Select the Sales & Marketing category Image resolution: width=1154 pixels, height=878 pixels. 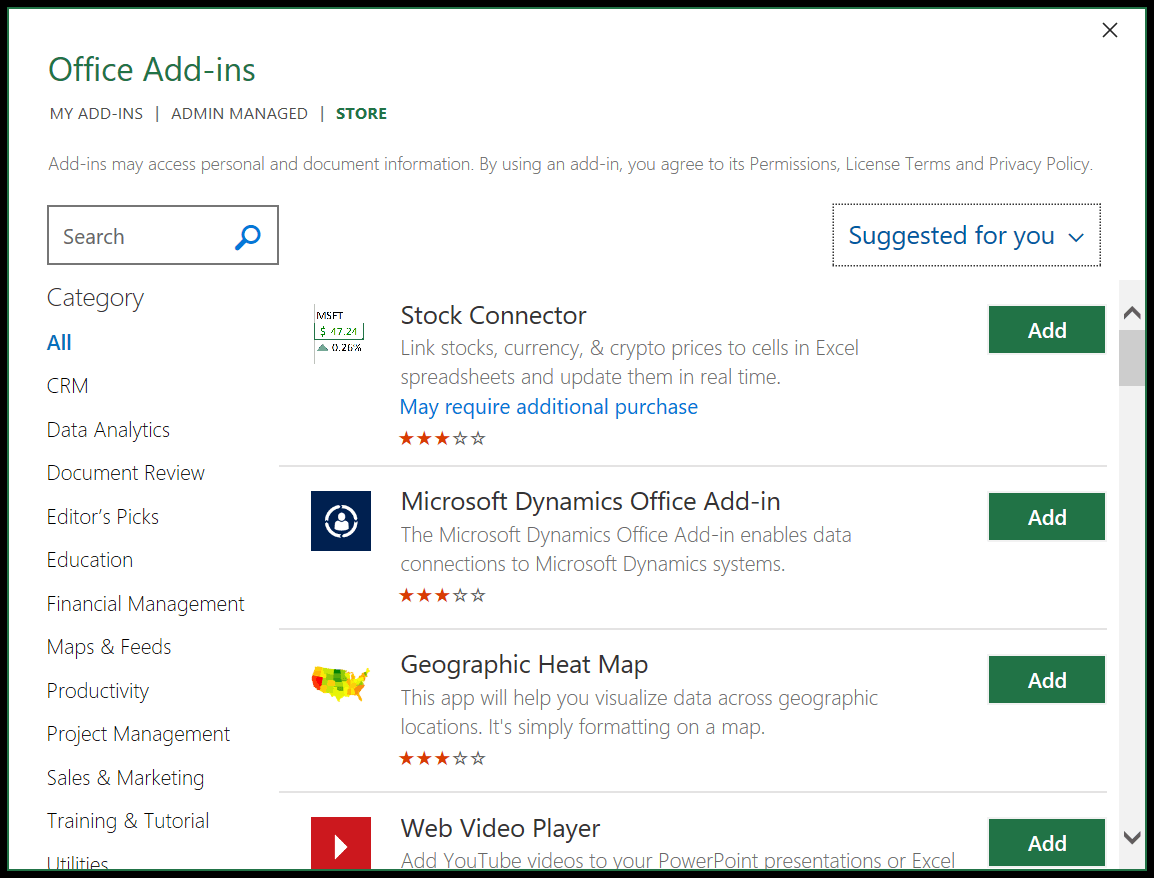[126, 778]
